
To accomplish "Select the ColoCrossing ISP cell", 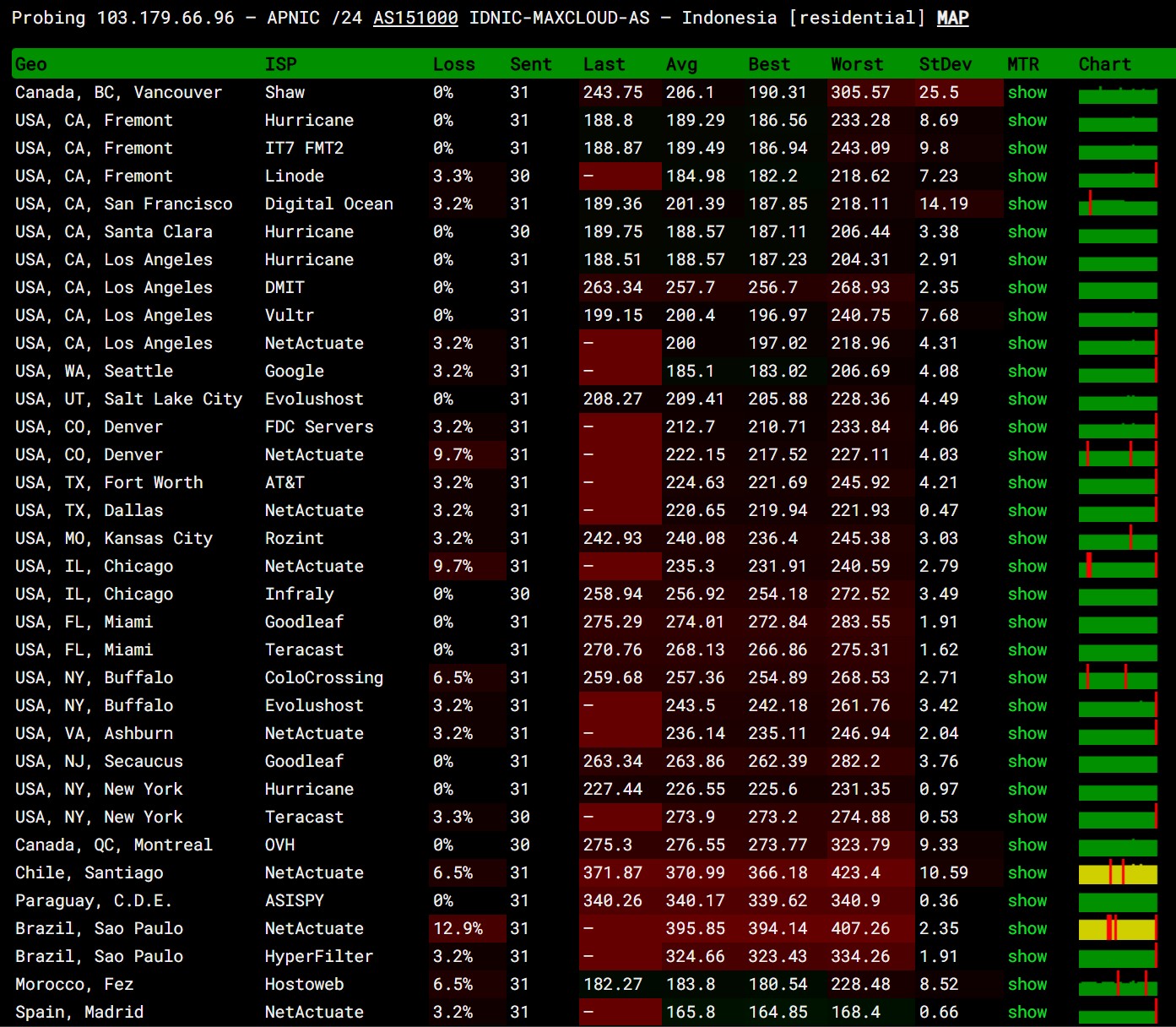I will [x=323, y=677].
